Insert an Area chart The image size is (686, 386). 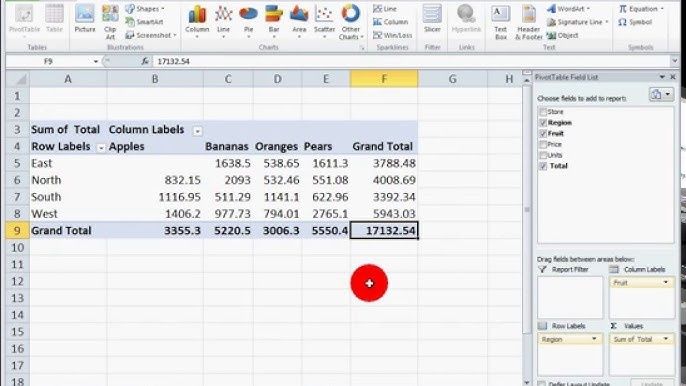pos(299,21)
